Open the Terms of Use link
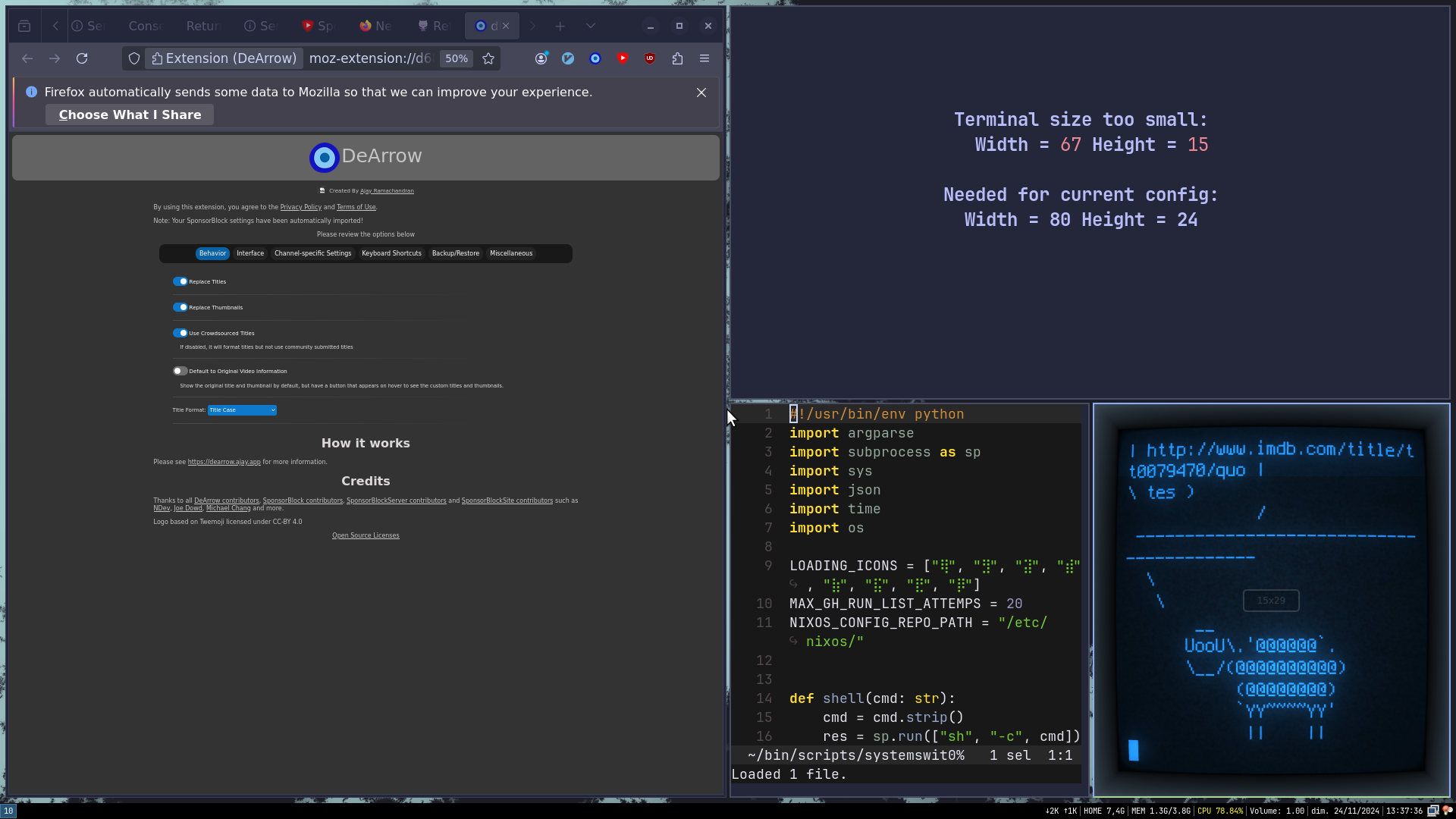The width and height of the screenshot is (1456, 819). tap(356, 207)
